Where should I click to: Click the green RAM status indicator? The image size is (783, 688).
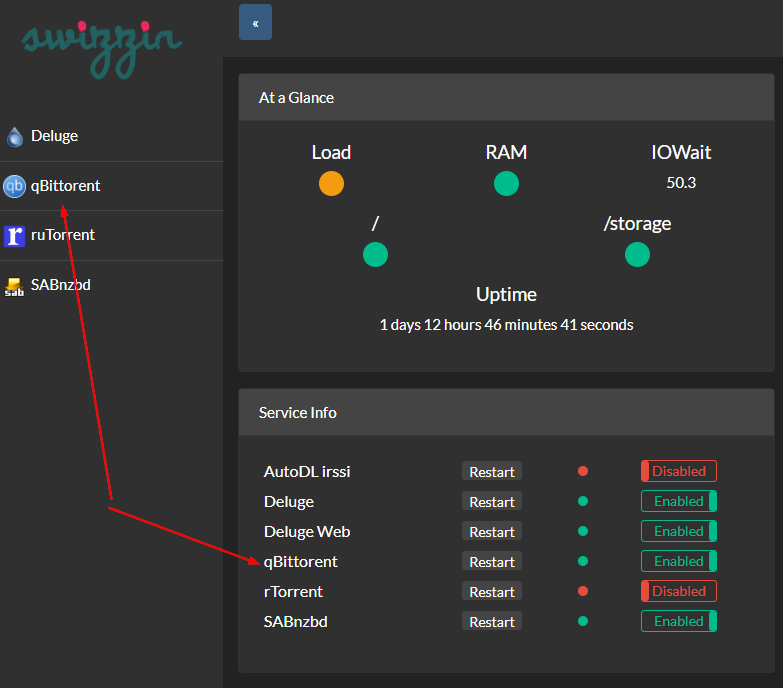pos(506,183)
